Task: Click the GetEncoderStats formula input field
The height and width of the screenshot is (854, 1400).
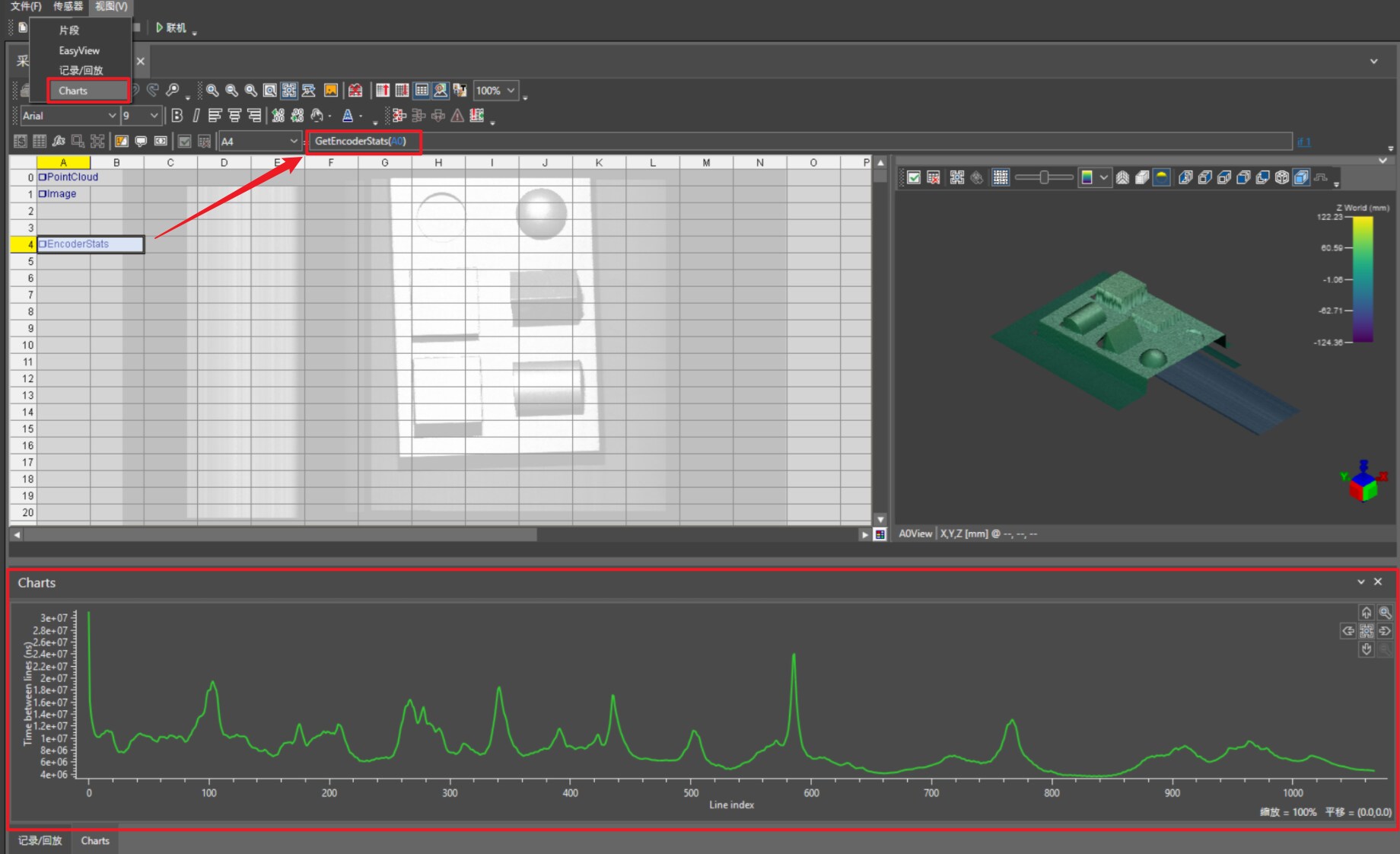Action: click(799, 142)
